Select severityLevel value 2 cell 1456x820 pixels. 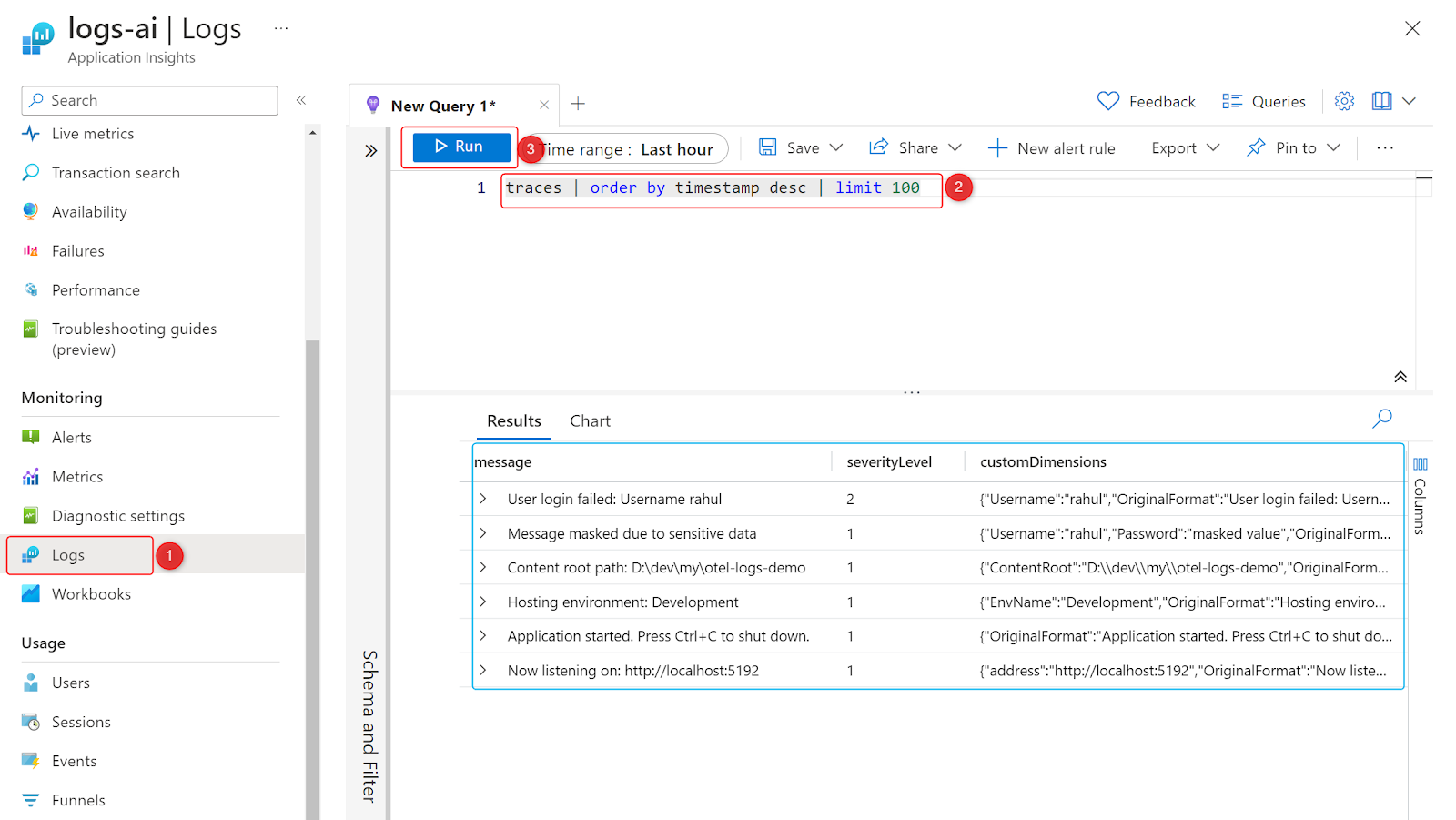[850, 499]
